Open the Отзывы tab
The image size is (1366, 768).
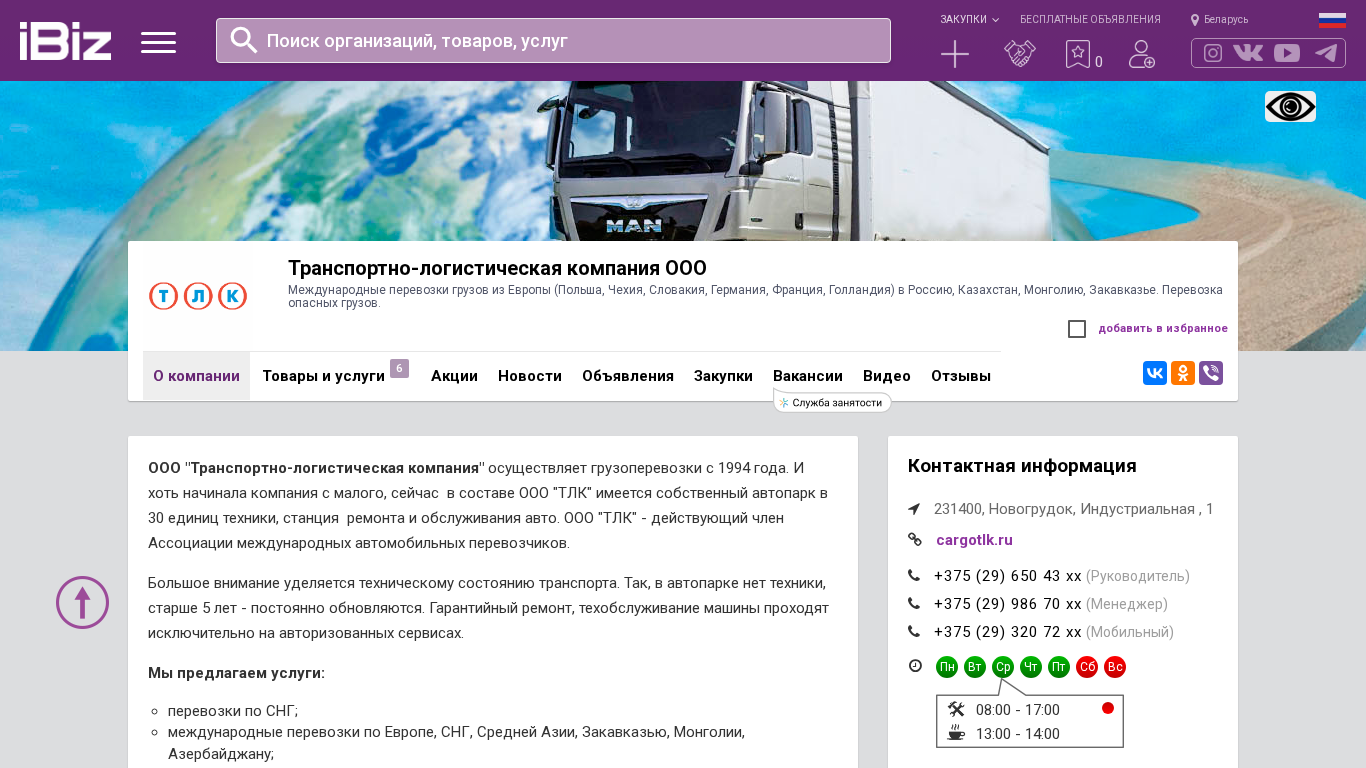(961, 376)
